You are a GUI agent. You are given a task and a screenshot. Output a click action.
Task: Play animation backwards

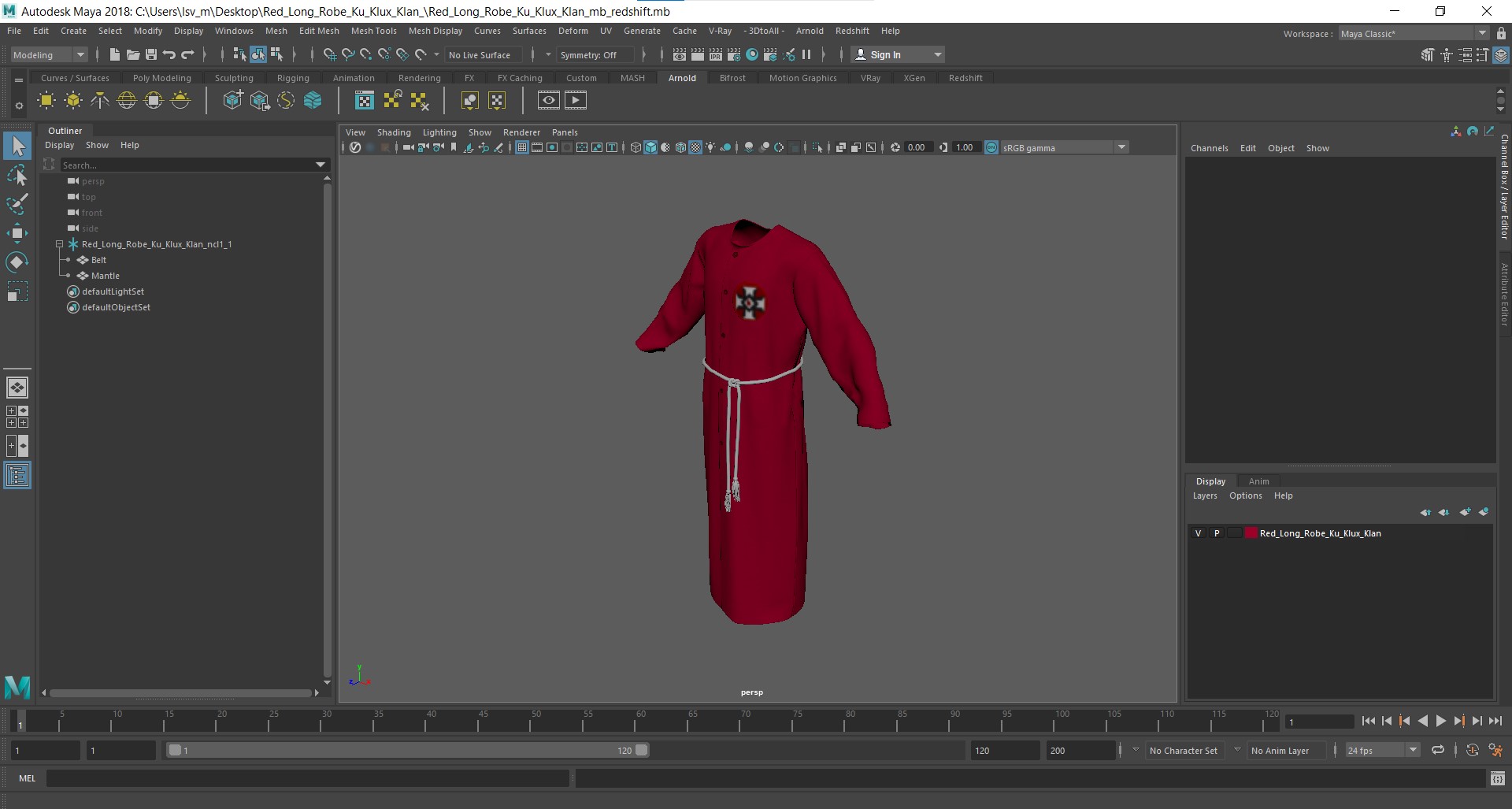coord(1423,721)
